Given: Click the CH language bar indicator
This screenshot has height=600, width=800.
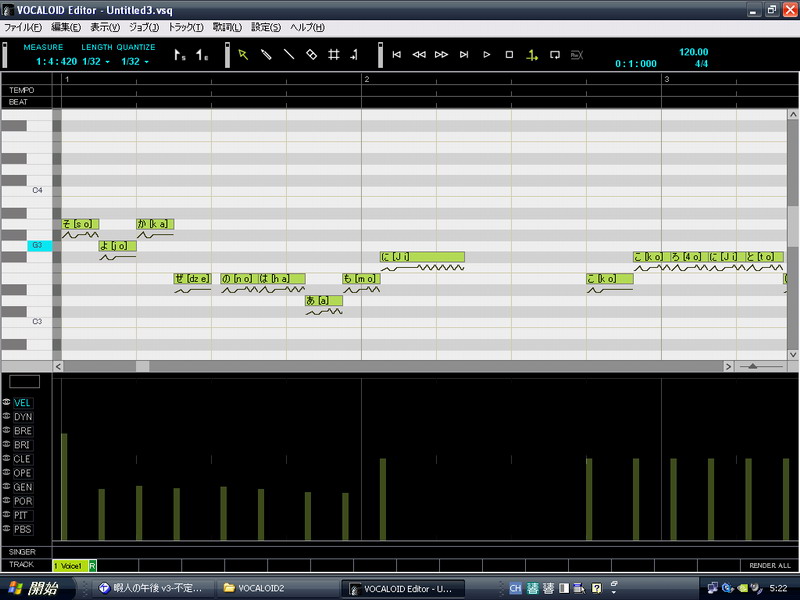Looking at the screenshot, I should coord(515,588).
